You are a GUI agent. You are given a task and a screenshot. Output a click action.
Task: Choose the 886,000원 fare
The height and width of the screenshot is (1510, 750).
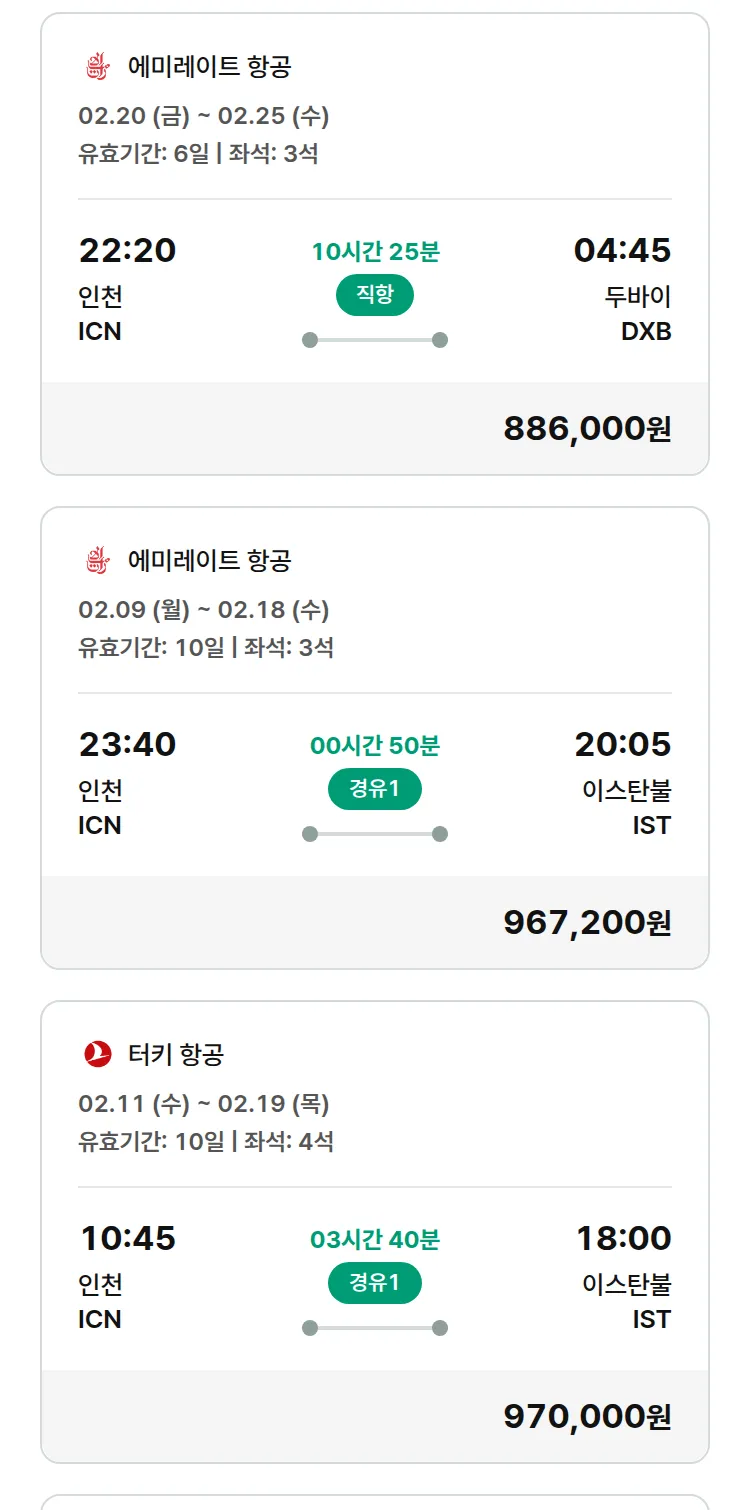(x=587, y=429)
